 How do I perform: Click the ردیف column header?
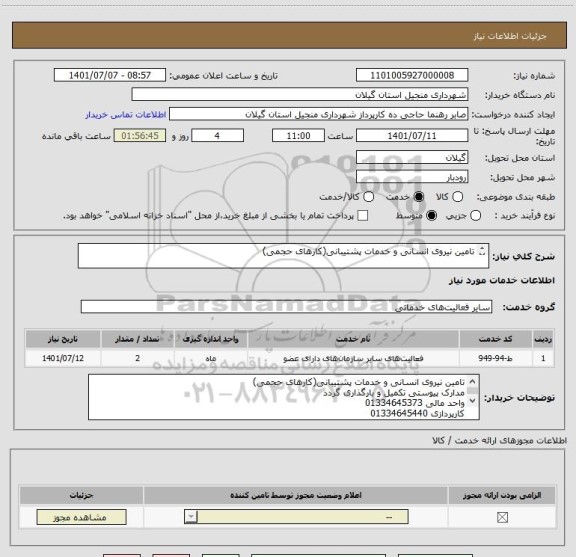(x=543, y=339)
